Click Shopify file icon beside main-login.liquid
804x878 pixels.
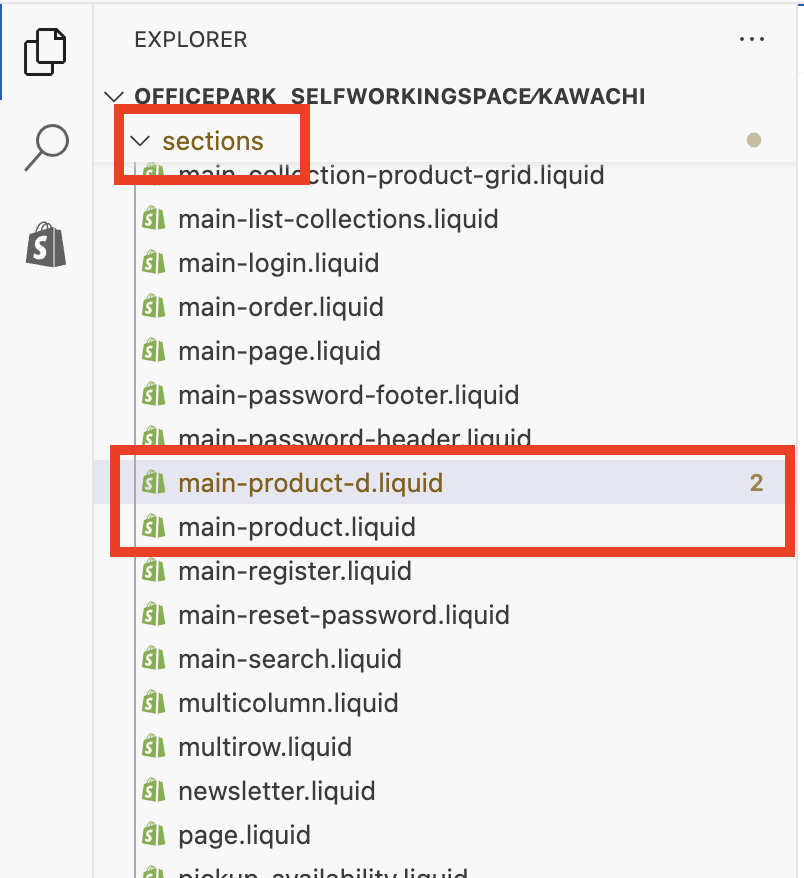coord(153,263)
